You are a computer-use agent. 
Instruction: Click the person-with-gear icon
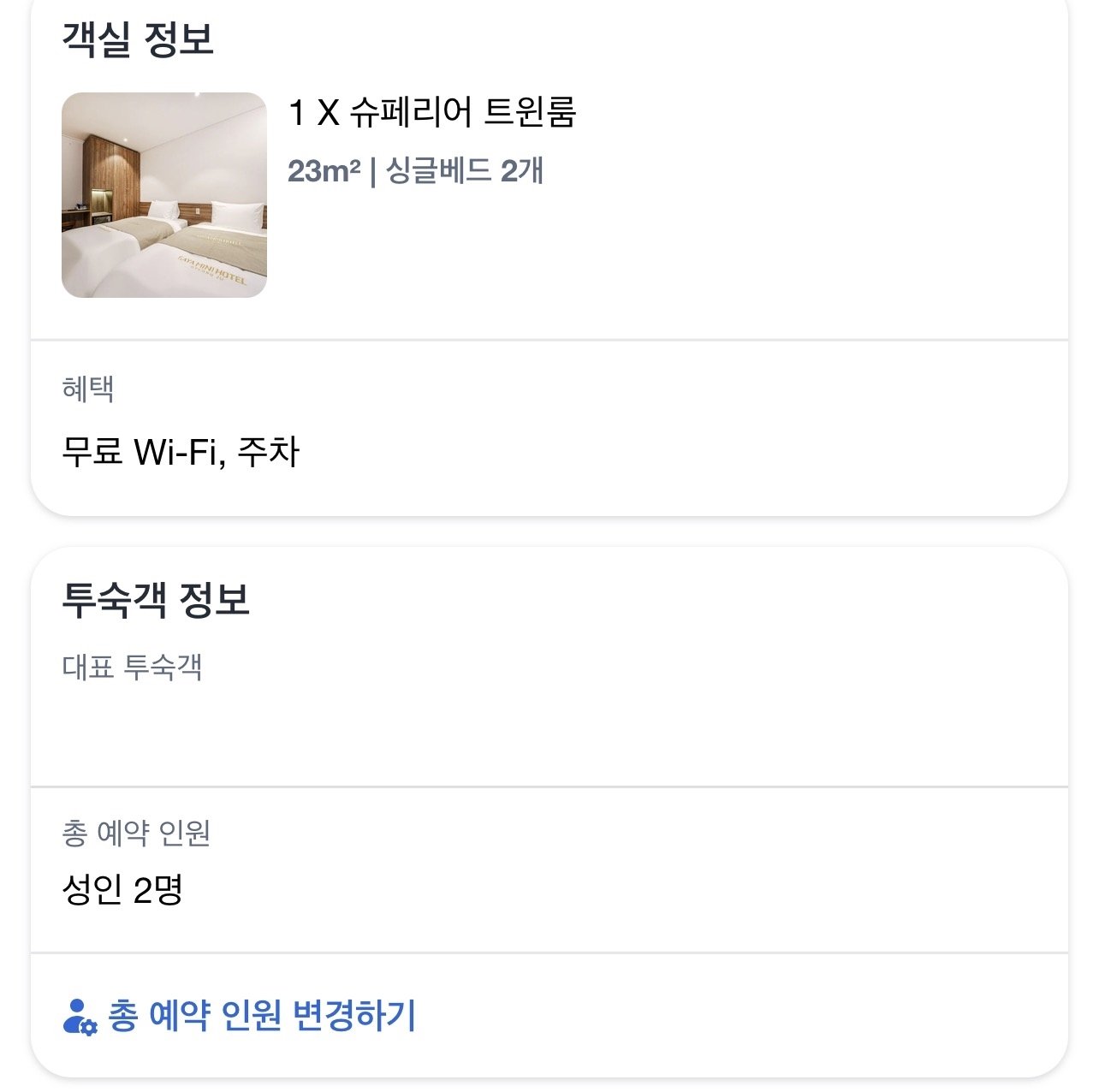click(x=80, y=1017)
